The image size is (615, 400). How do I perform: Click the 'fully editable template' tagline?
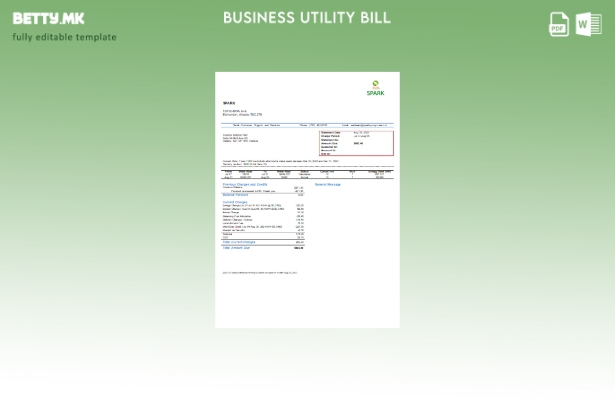pyautogui.click(x=64, y=37)
